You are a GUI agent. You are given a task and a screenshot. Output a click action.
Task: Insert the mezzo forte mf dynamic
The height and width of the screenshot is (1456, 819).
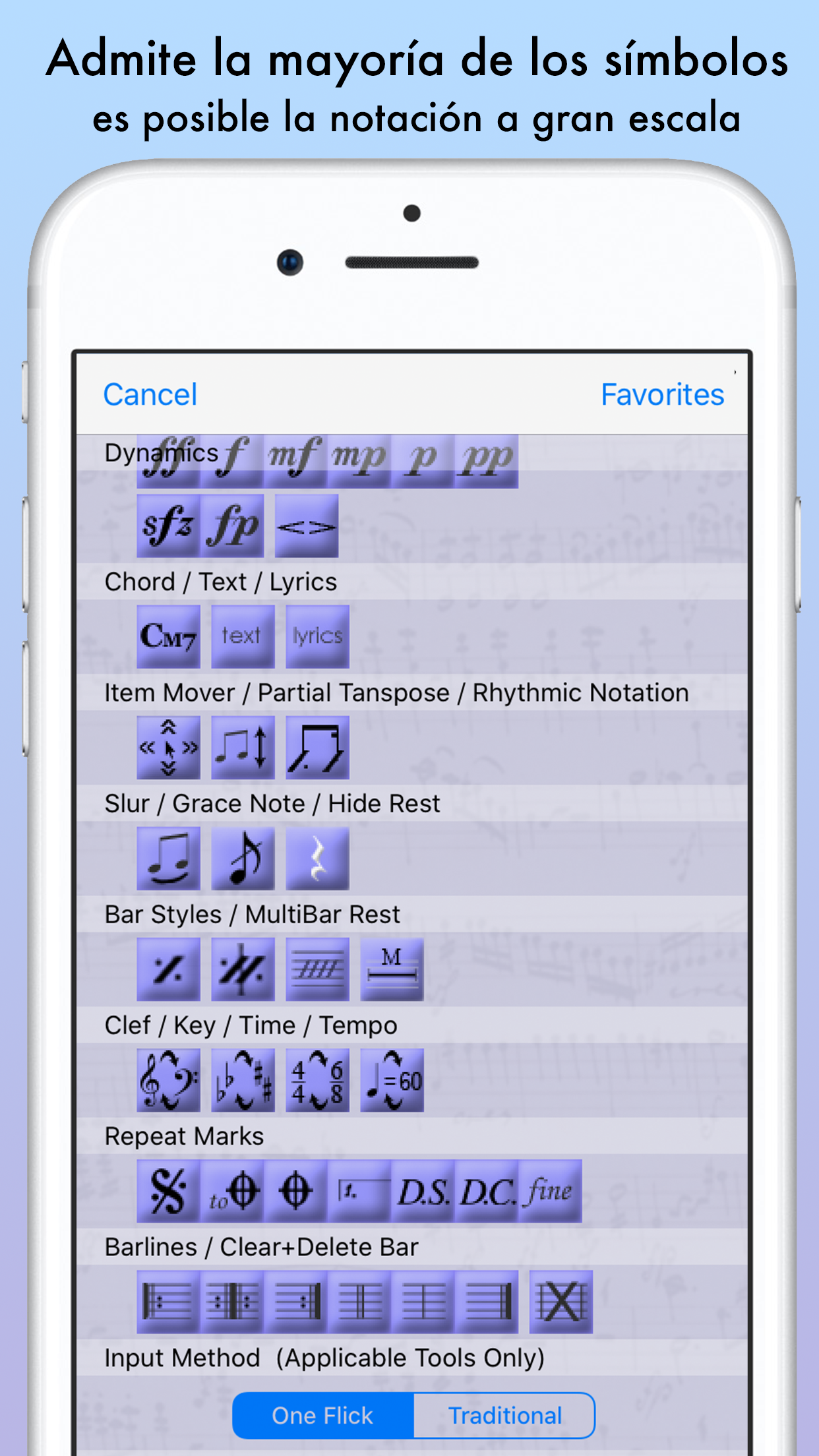tap(295, 460)
